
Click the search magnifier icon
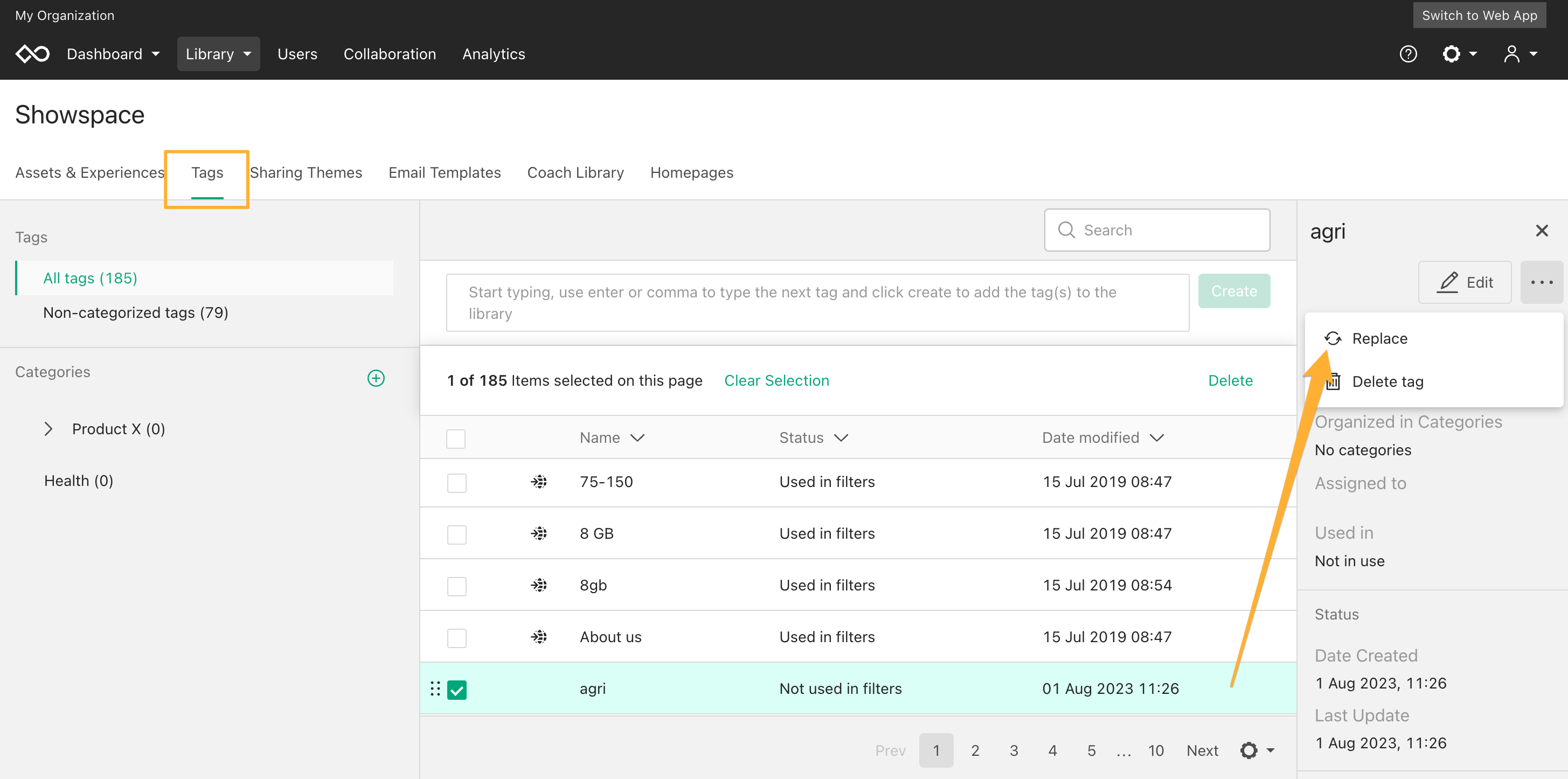tap(1066, 230)
